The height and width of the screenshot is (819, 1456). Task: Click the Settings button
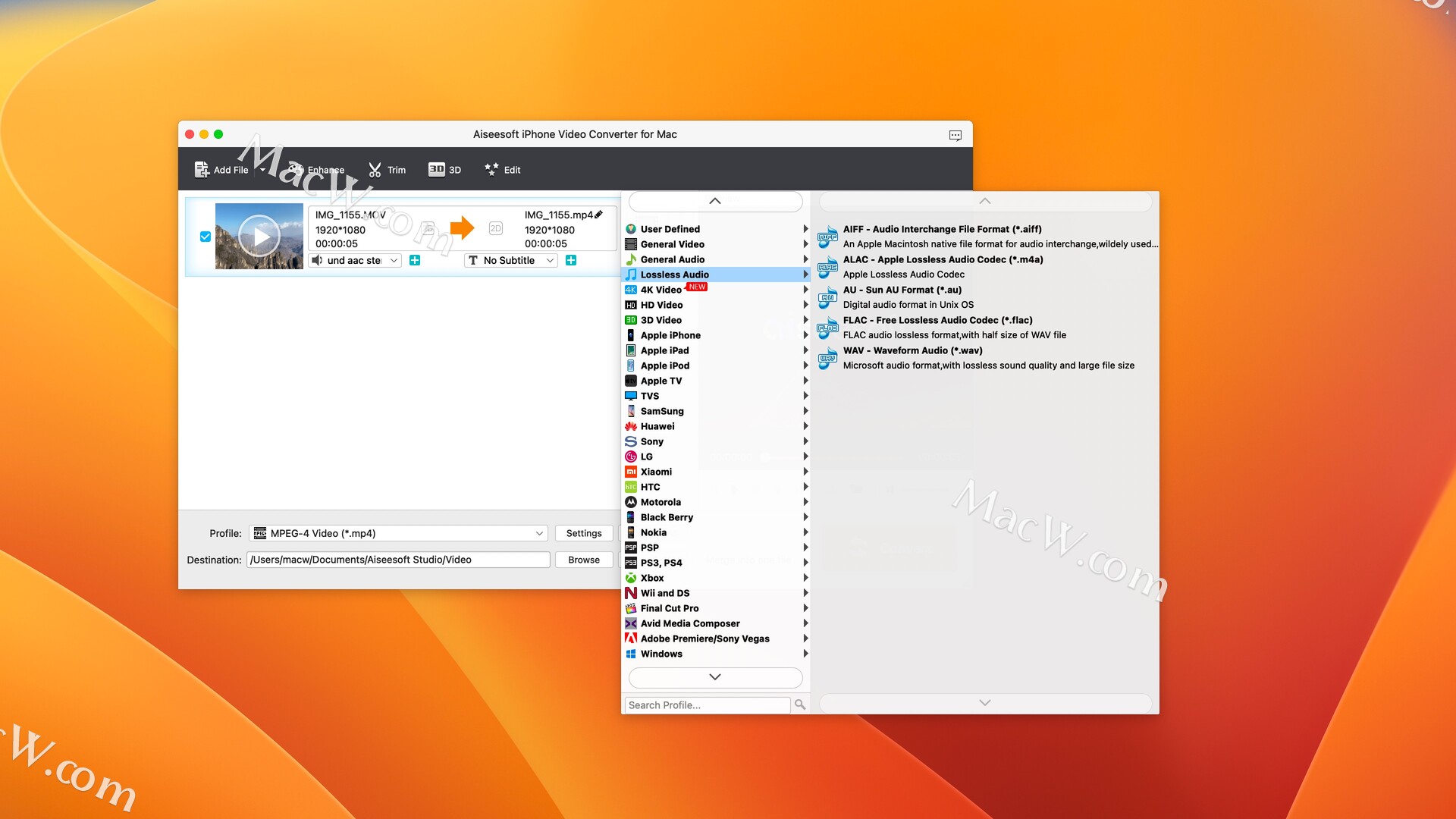[x=584, y=533]
